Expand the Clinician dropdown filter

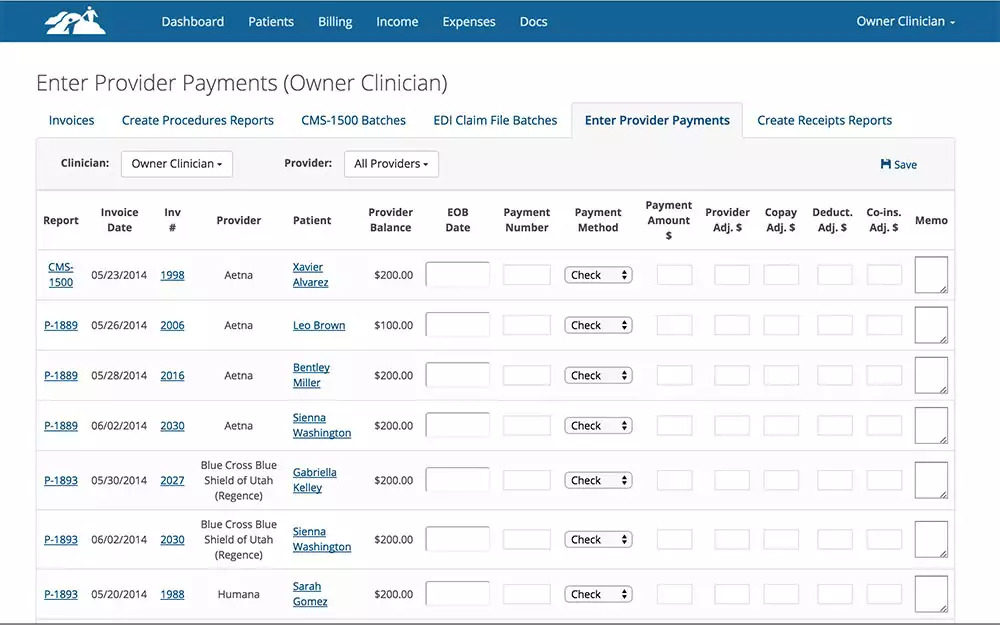[176, 164]
